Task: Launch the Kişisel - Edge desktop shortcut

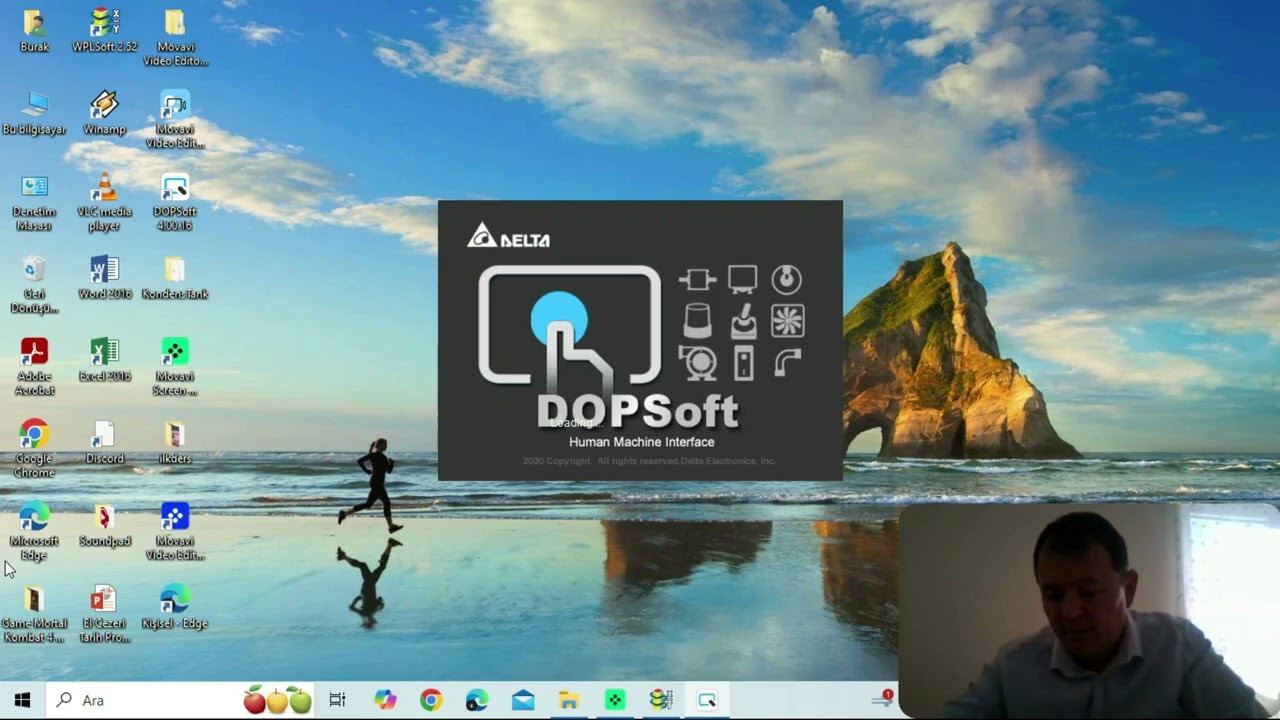Action: point(175,607)
